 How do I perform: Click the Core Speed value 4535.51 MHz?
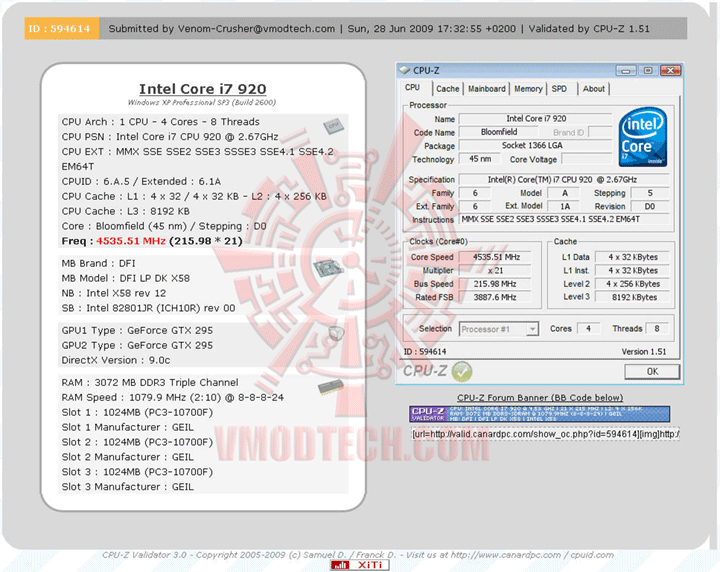[x=496, y=257]
